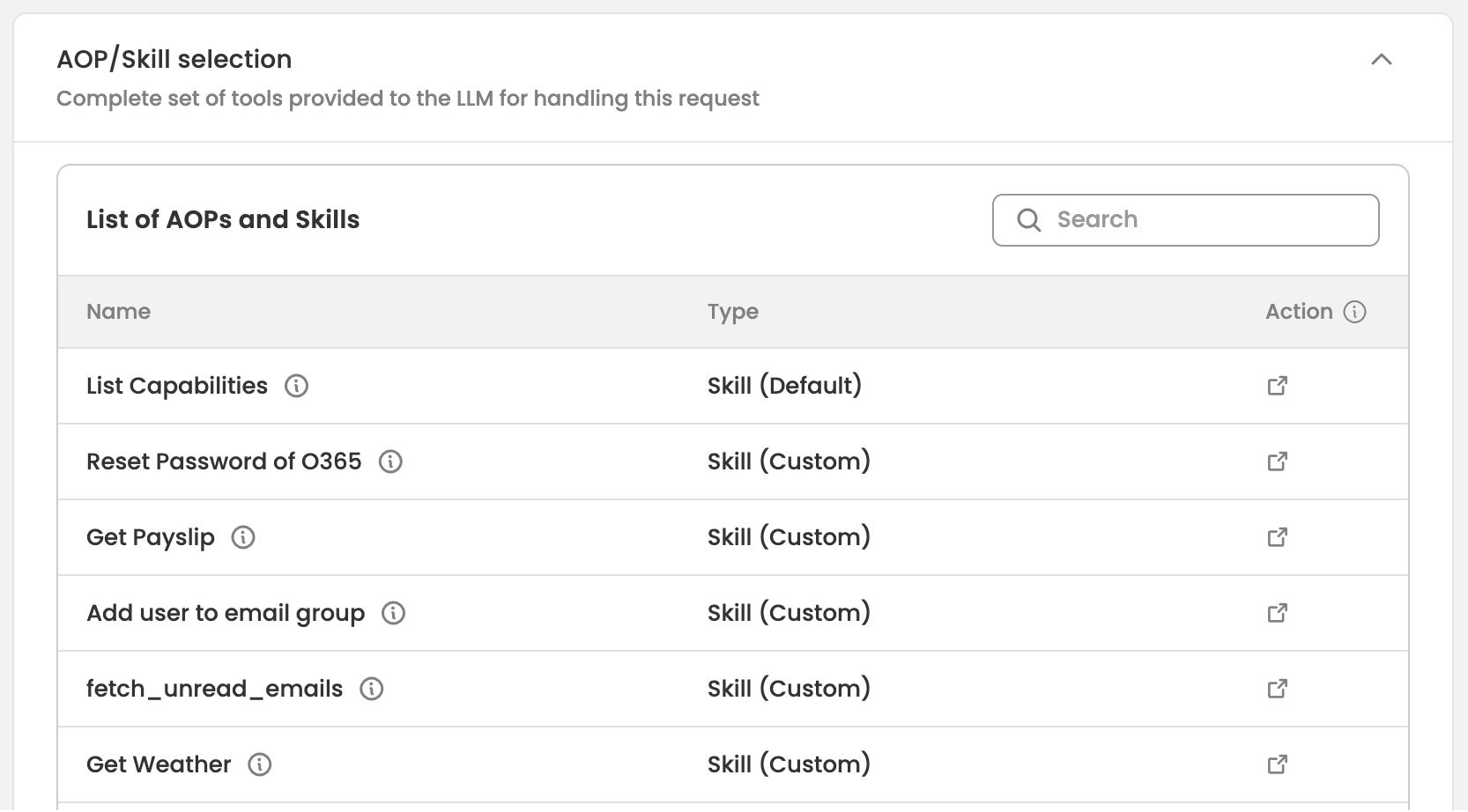Click the Name column header

(118, 312)
